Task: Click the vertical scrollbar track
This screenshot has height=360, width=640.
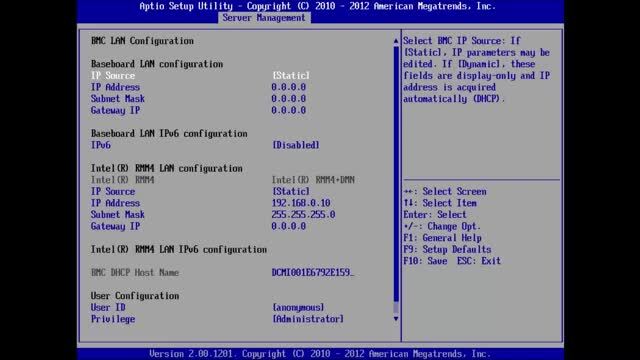Action: (396, 180)
